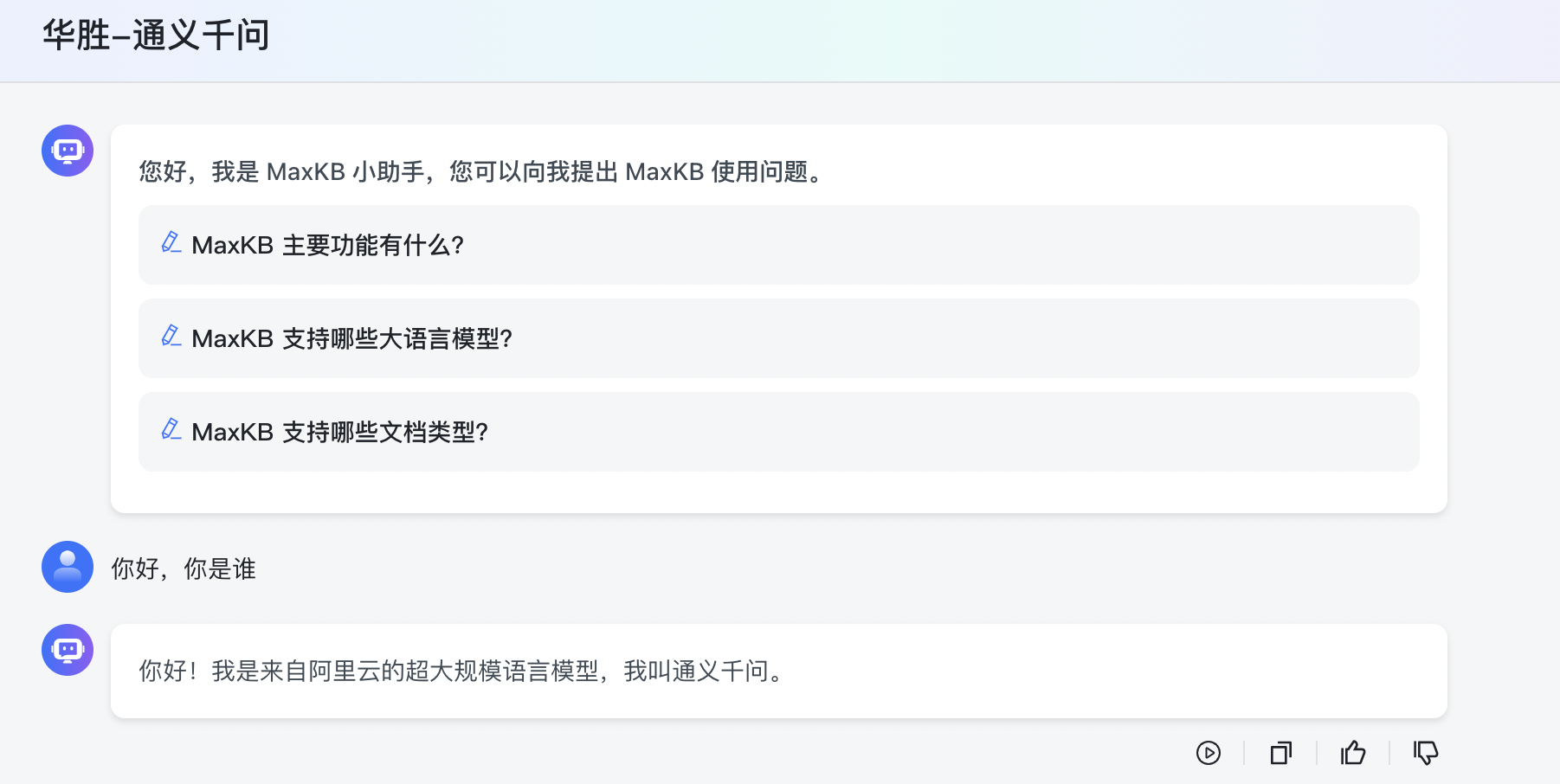Copy the assistant's reply text
The width and height of the screenshot is (1560, 784).
coord(1281,753)
